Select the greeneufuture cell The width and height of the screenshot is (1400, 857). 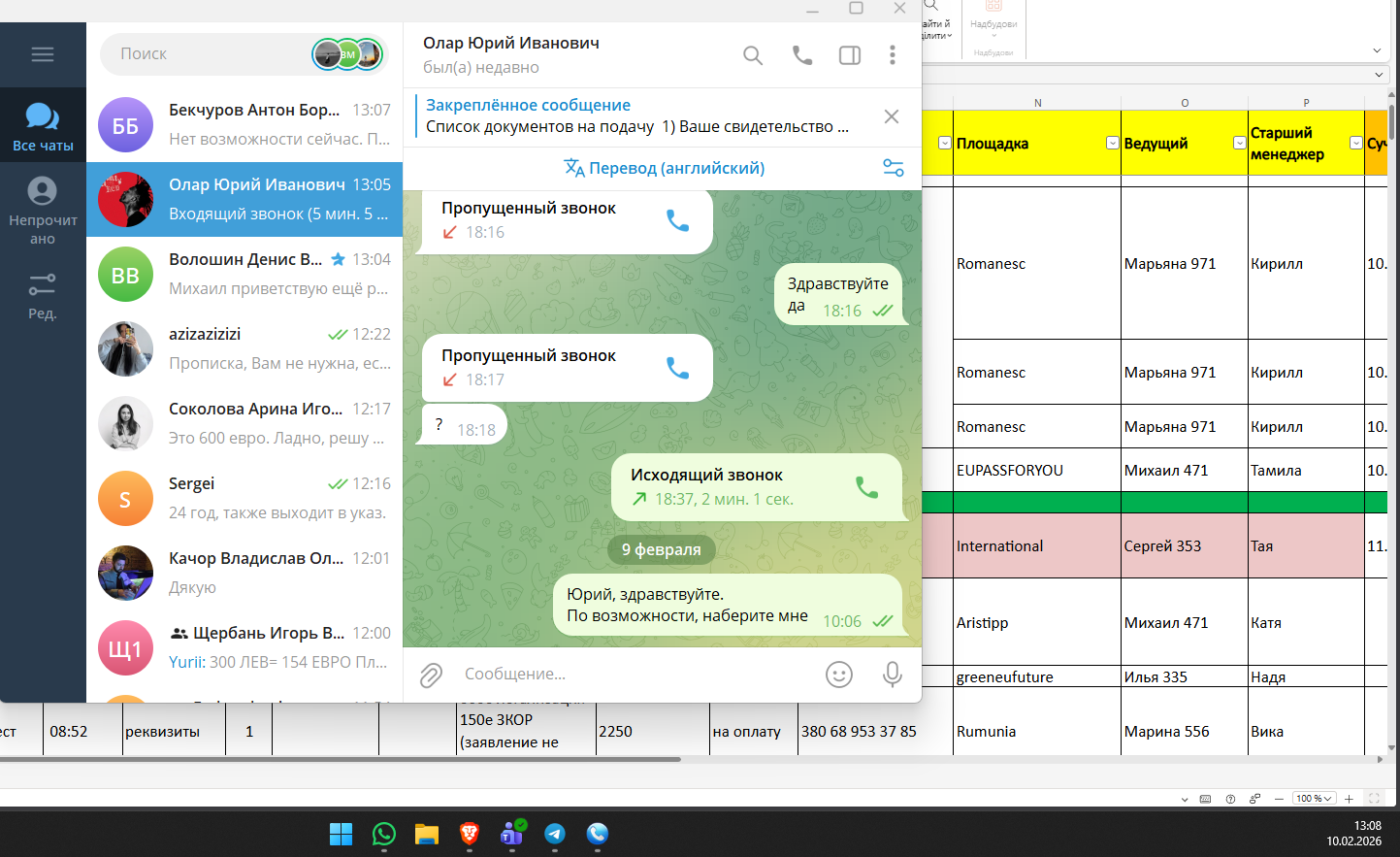[x=1037, y=676]
